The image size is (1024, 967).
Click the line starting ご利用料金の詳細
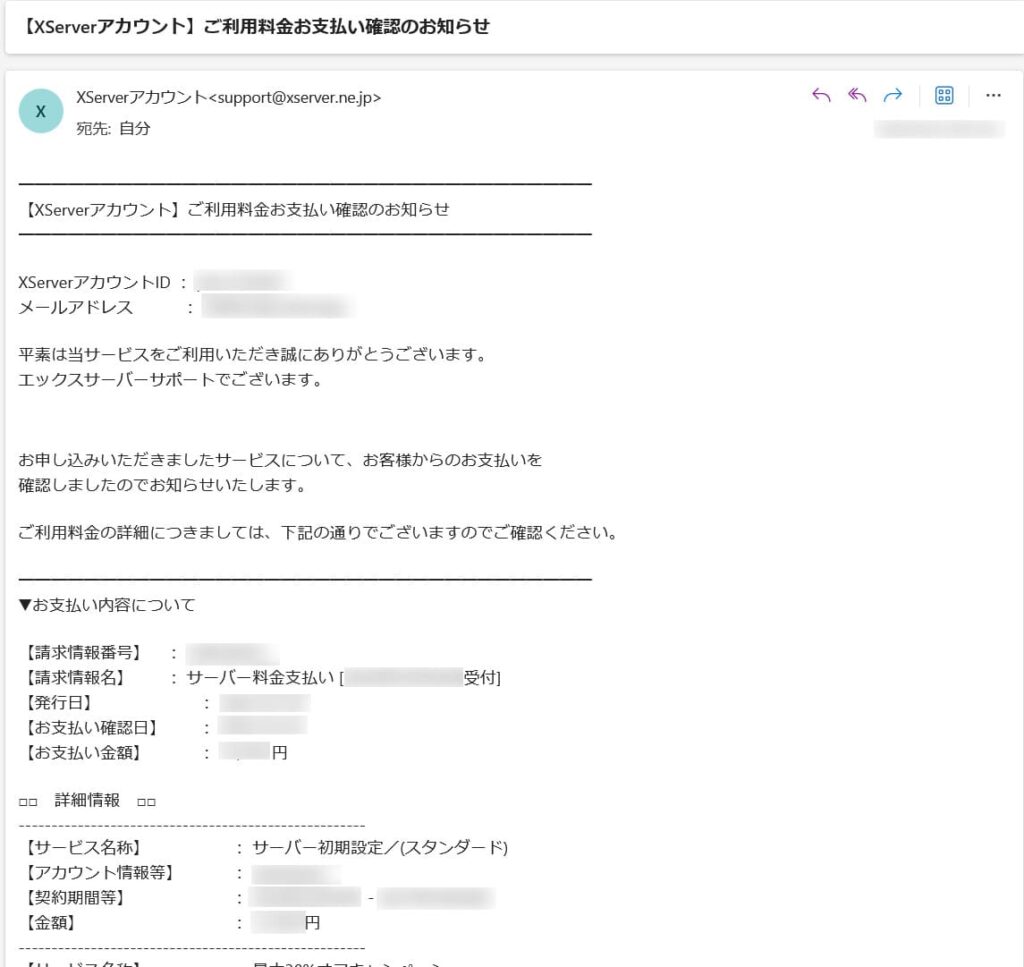tap(319, 533)
